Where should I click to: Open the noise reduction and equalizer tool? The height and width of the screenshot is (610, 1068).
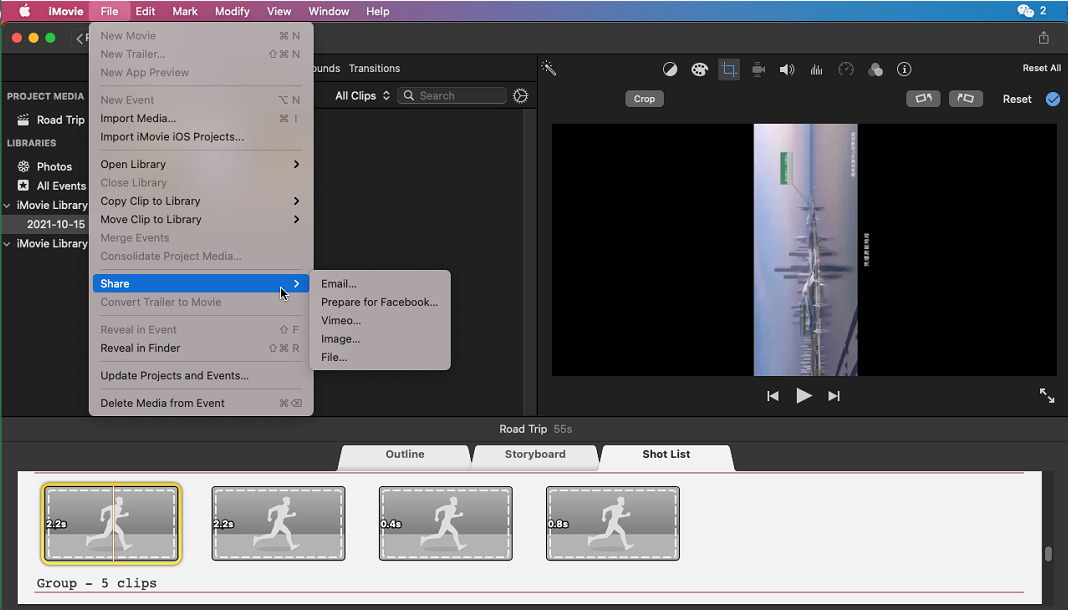pyautogui.click(x=816, y=69)
